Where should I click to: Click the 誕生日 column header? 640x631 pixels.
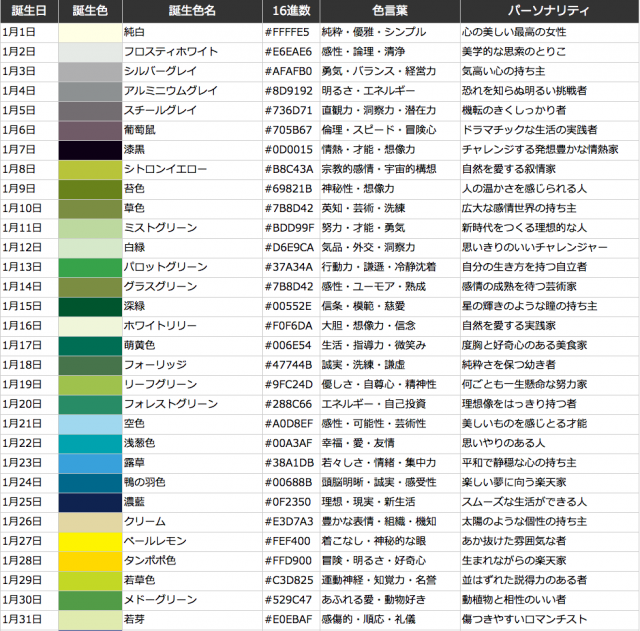(x=29, y=11)
